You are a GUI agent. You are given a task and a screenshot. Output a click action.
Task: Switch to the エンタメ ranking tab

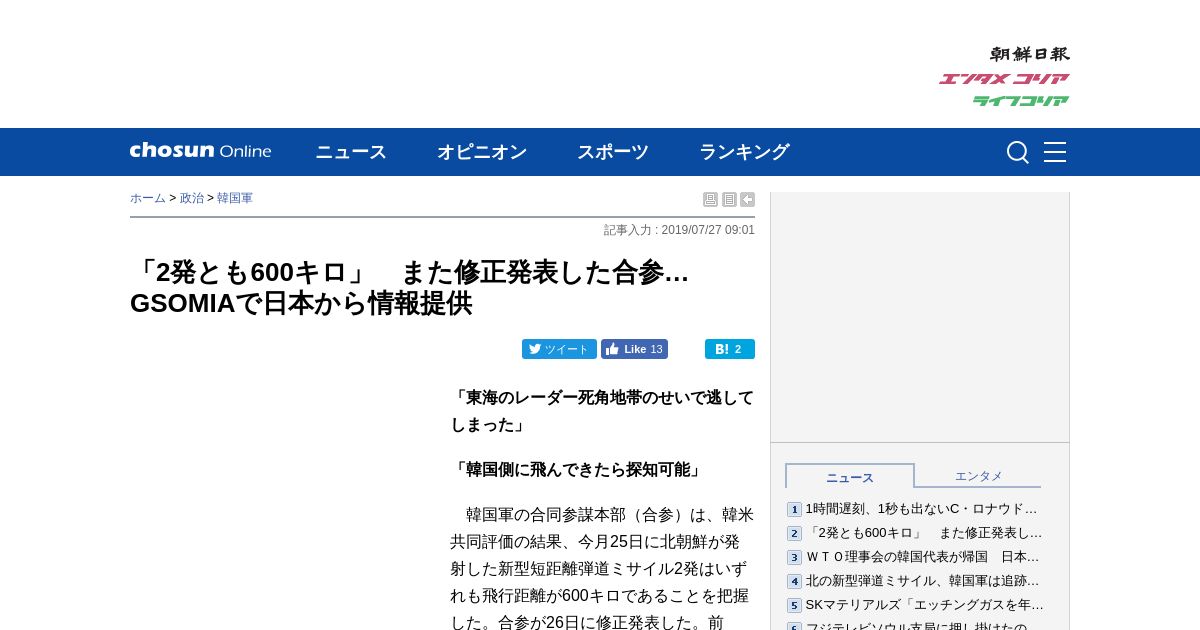click(978, 476)
